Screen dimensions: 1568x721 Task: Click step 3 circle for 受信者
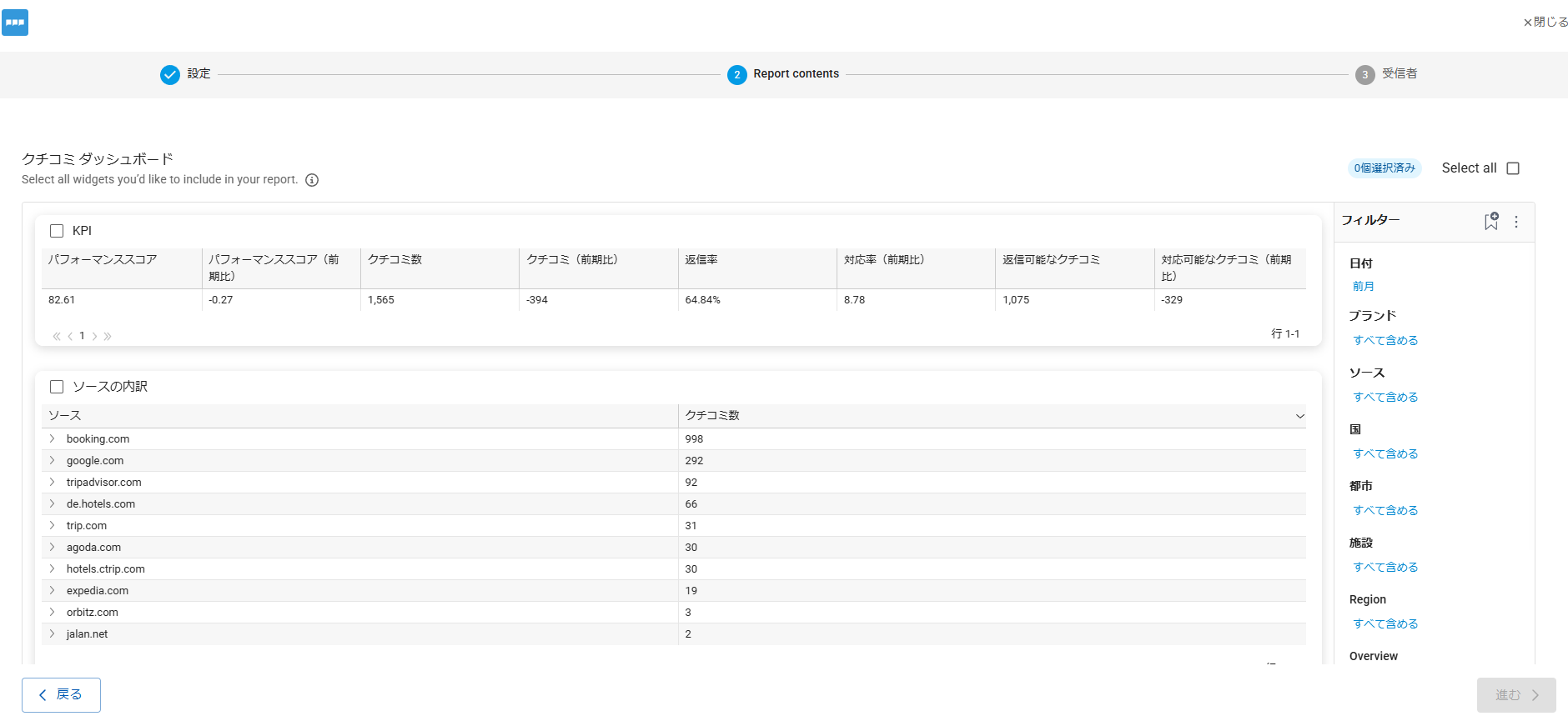[1365, 75]
